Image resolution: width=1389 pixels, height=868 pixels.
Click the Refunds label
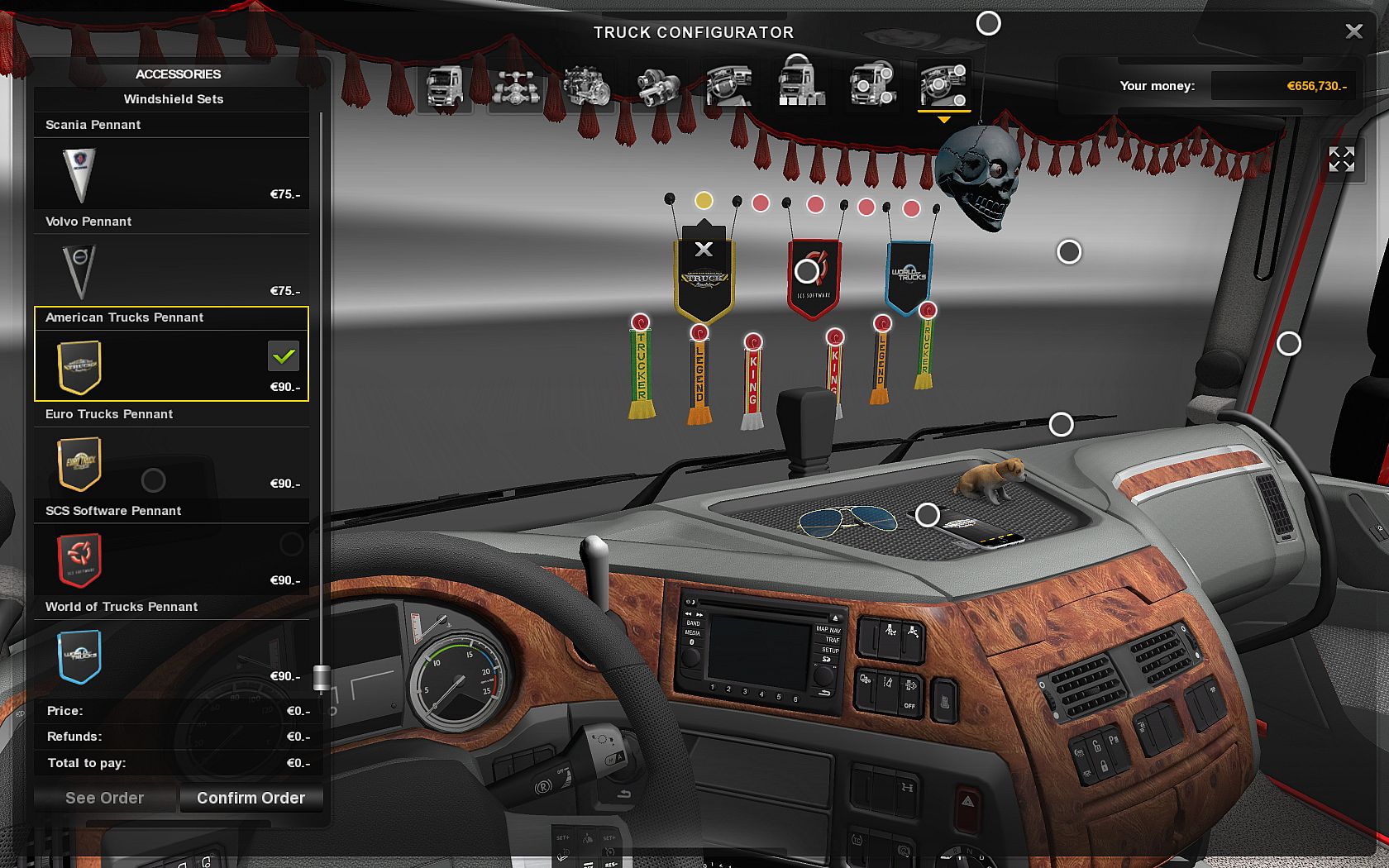pyautogui.click(x=74, y=737)
